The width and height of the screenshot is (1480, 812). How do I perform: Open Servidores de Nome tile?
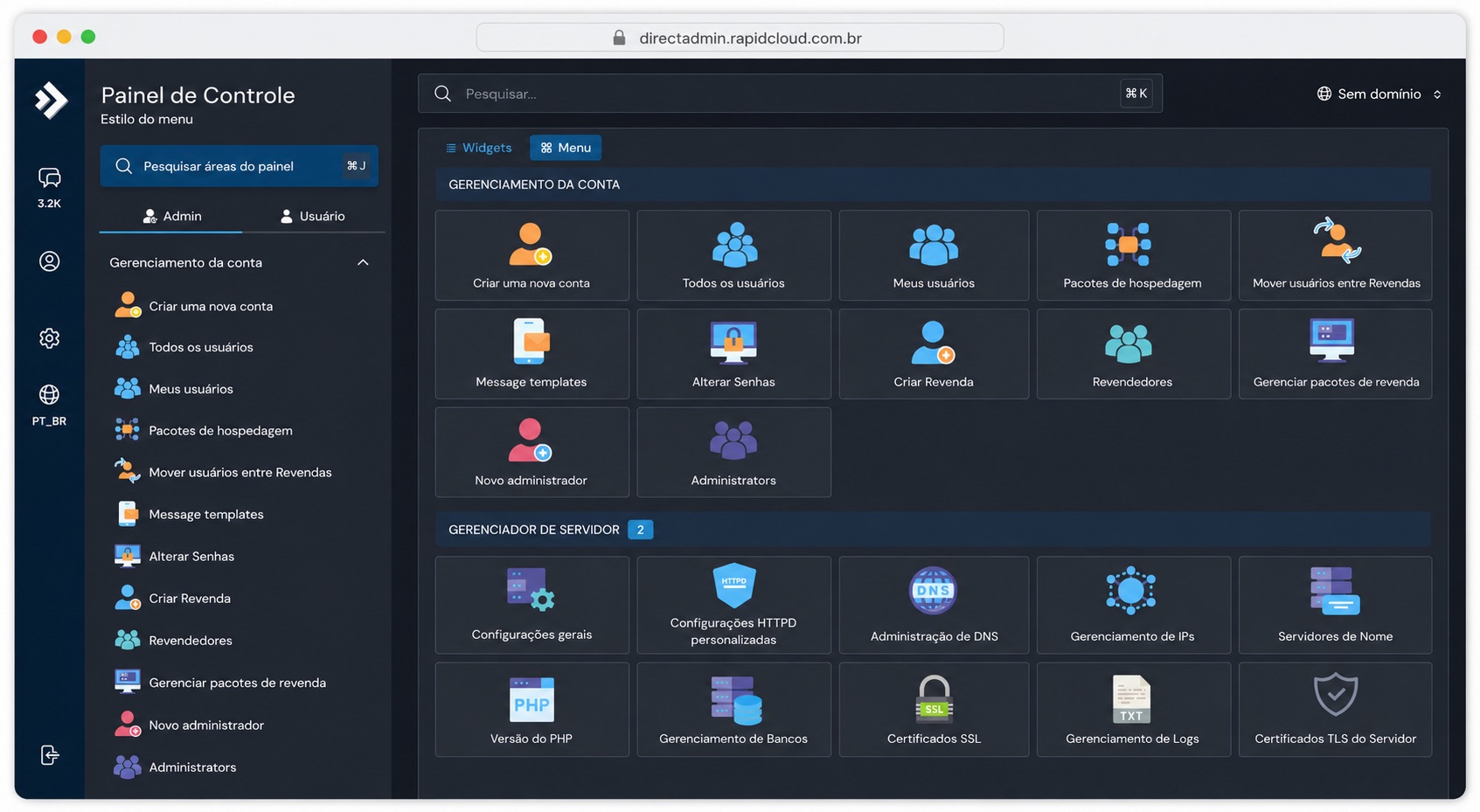(x=1336, y=605)
